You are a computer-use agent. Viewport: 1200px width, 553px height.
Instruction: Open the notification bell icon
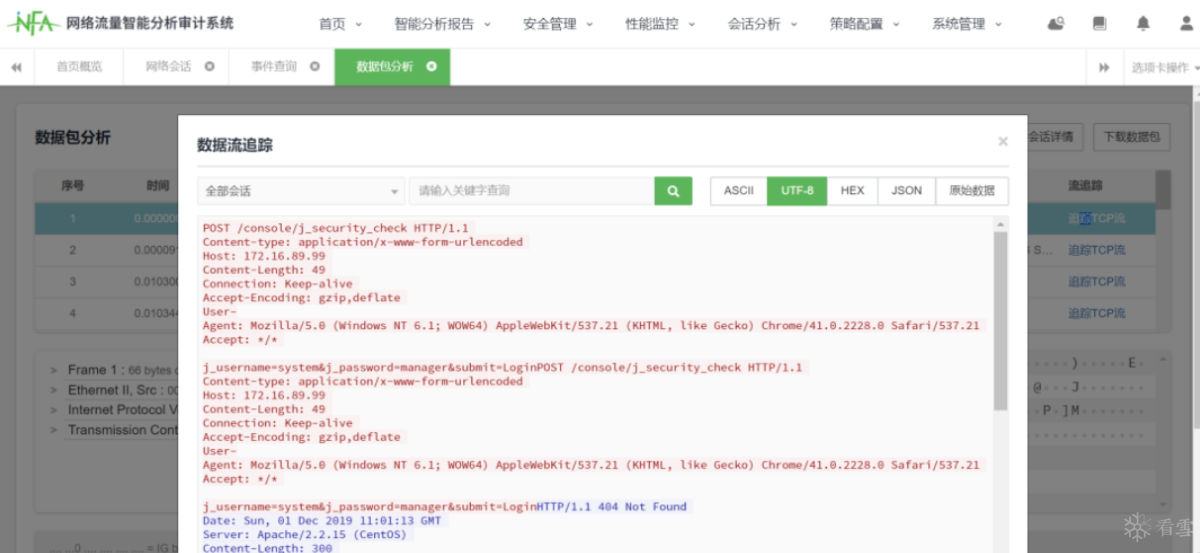pyautogui.click(x=1143, y=23)
